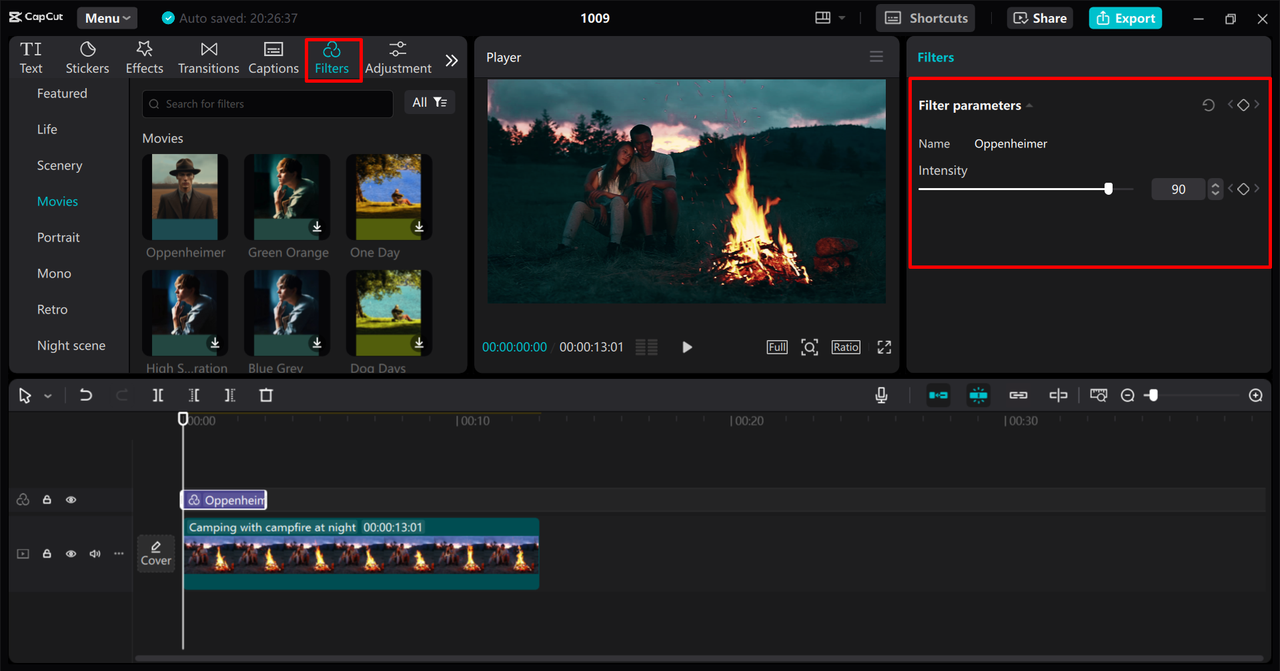Select the Dog Days filter thumbnail
Viewport: 1280px width, 671px height.
389,312
